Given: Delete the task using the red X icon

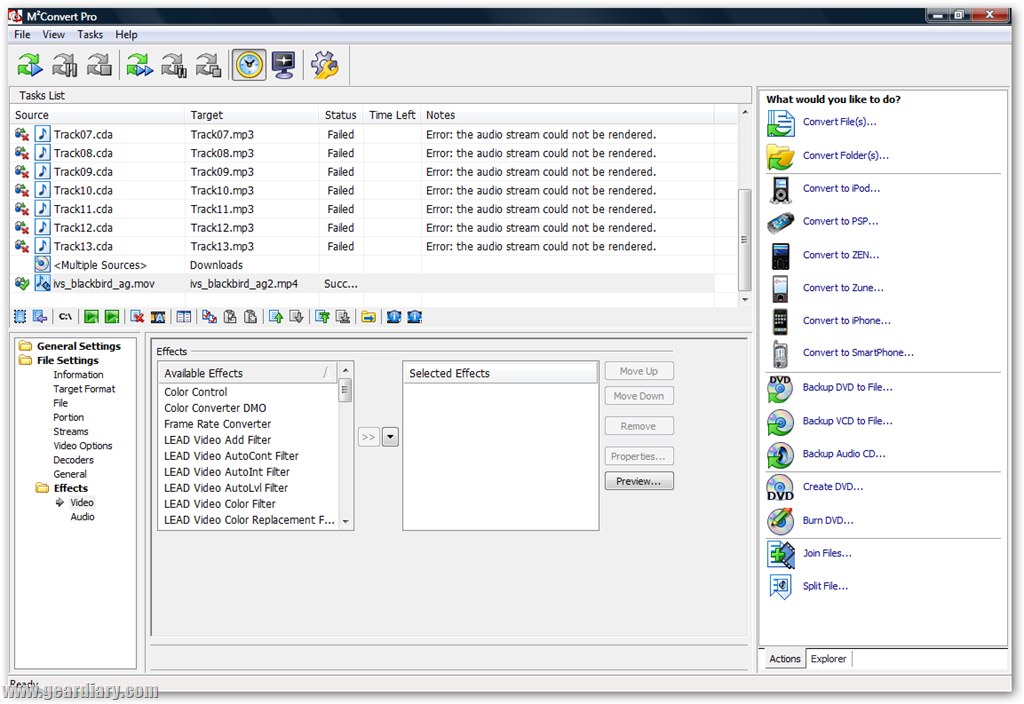Looking at the screenshot, I should tap(137, 317).
